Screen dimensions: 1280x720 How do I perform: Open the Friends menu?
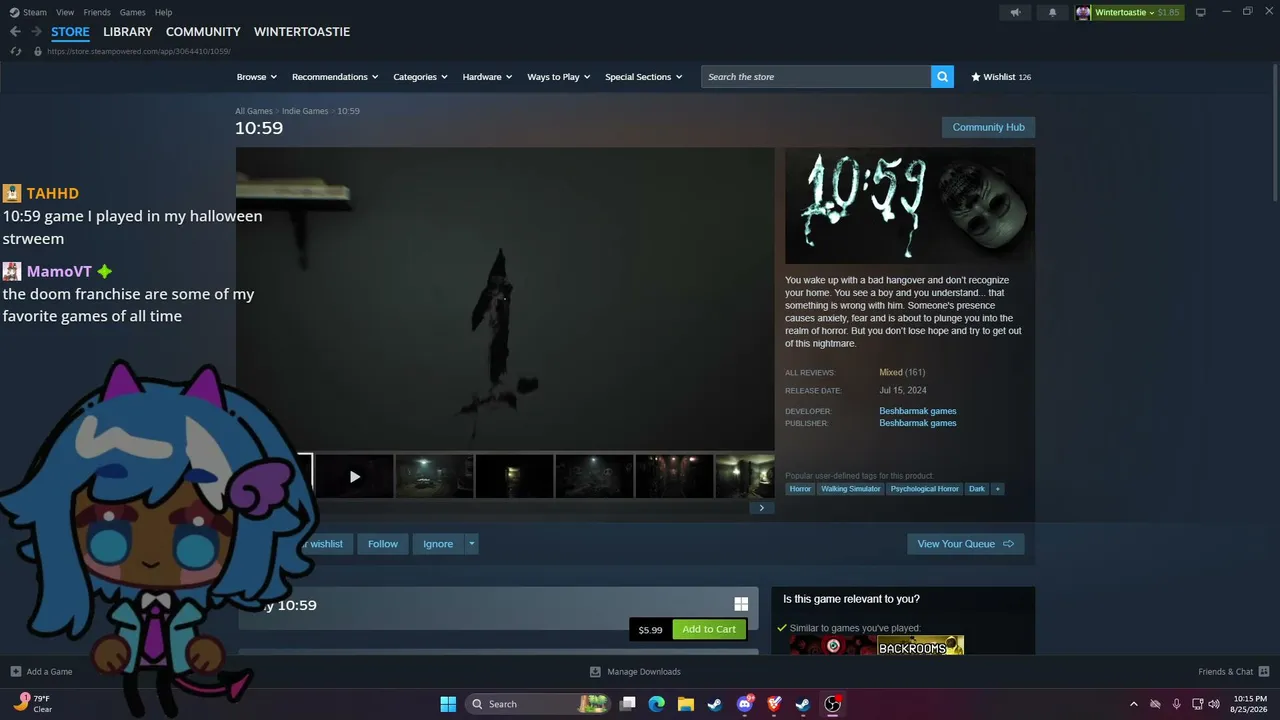pos(97,12)
